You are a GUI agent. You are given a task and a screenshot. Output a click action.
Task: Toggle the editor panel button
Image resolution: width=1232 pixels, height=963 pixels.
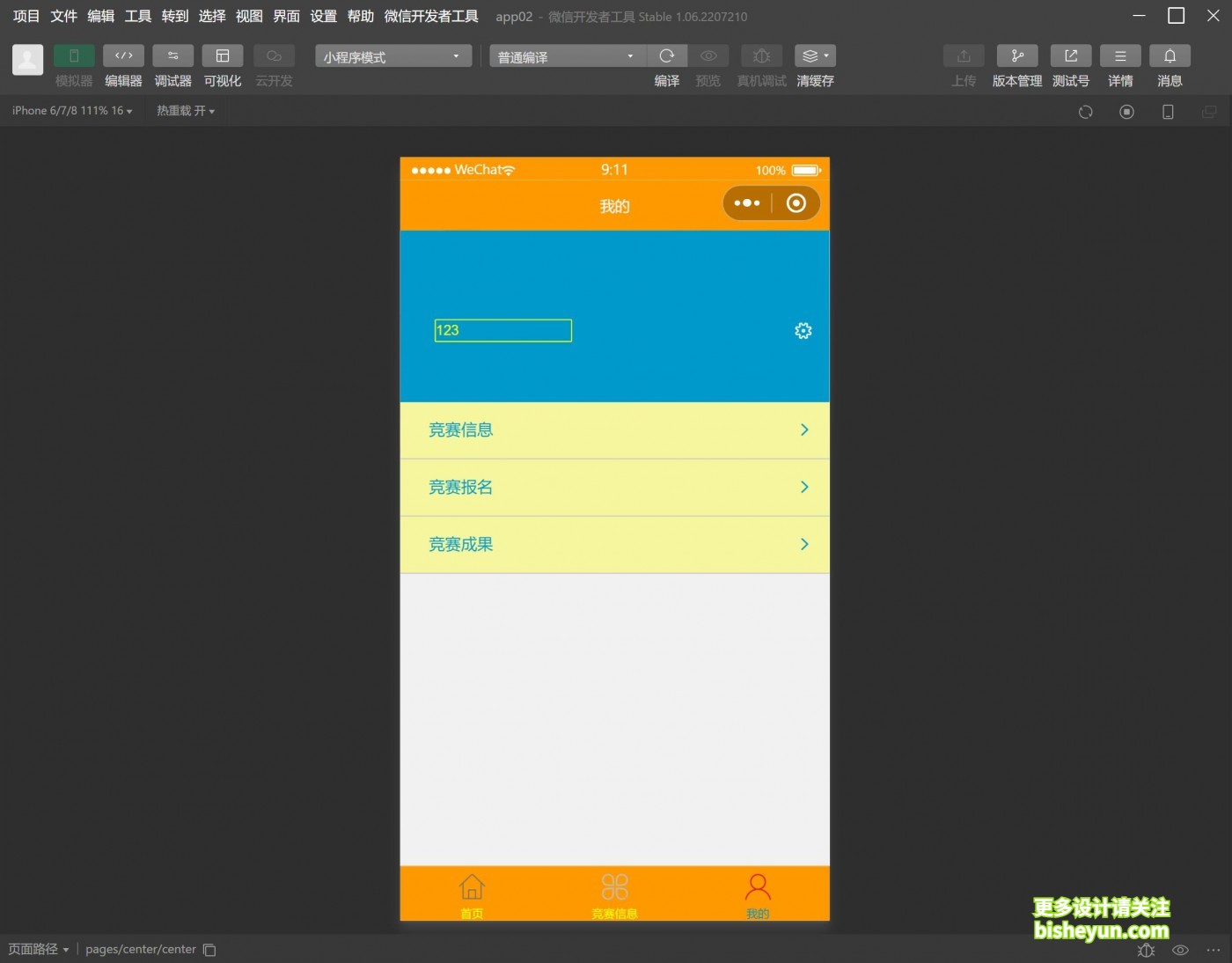tap(123, 55)
